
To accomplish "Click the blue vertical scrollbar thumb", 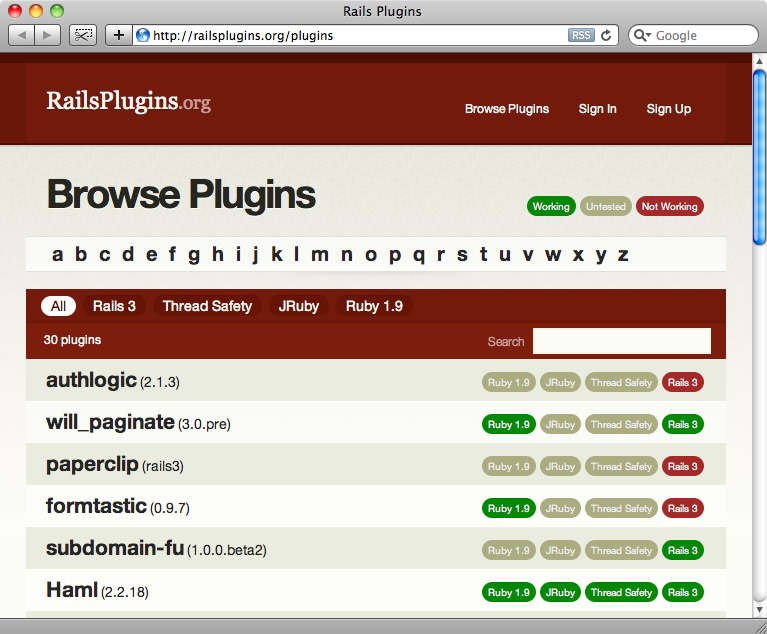I will point(759,157).
